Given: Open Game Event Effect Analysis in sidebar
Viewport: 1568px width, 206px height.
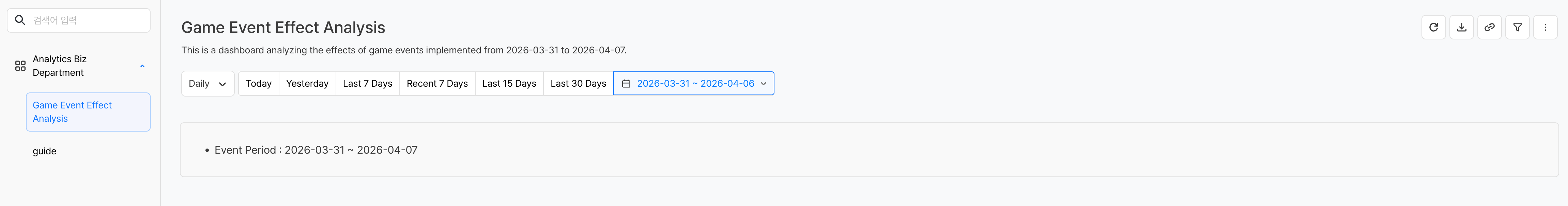Looking at the screenshot, I should pyautogui.click(x=88, y=112).
